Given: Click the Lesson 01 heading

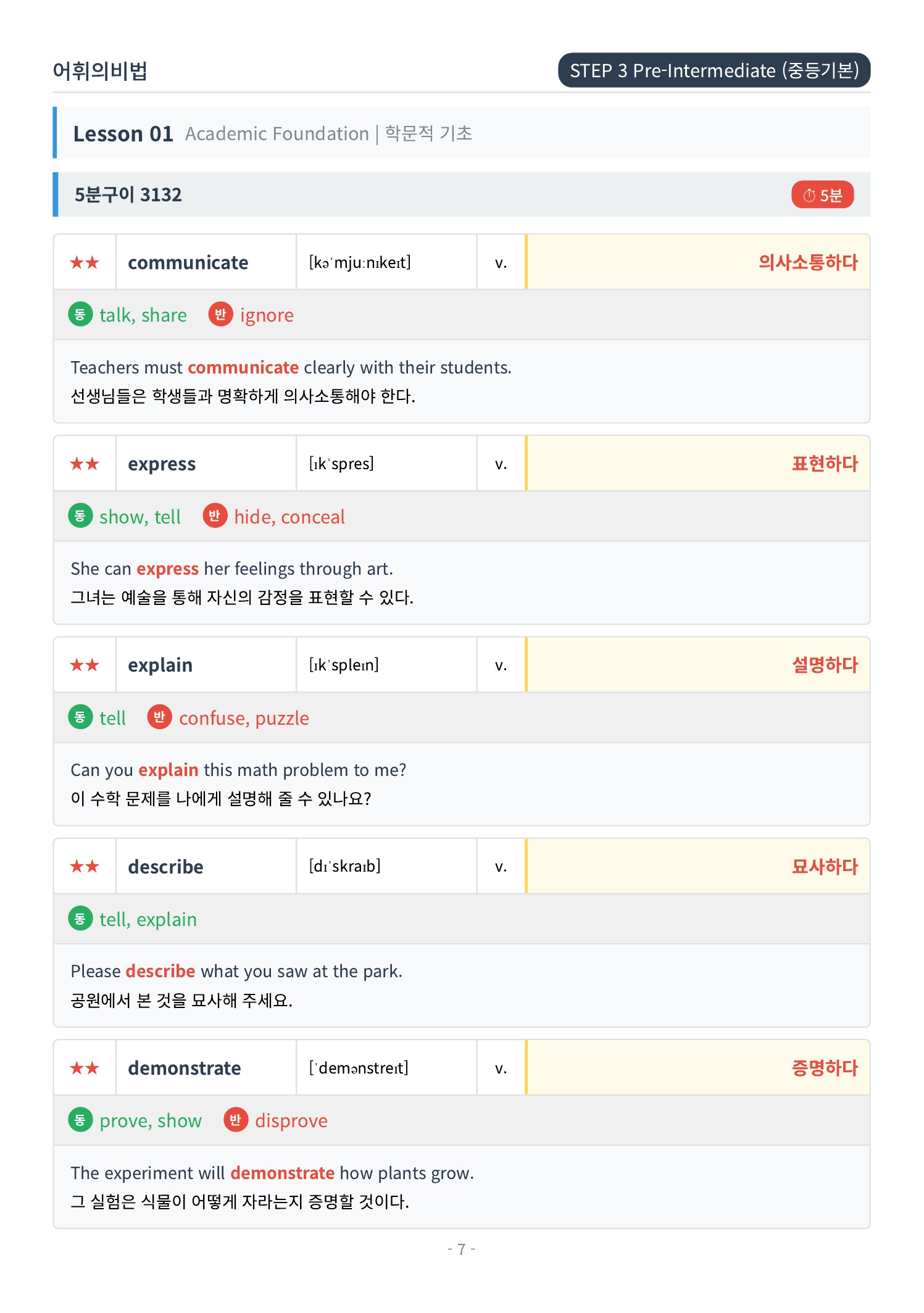Looking at the screenshot, I should tap(123, 133).
